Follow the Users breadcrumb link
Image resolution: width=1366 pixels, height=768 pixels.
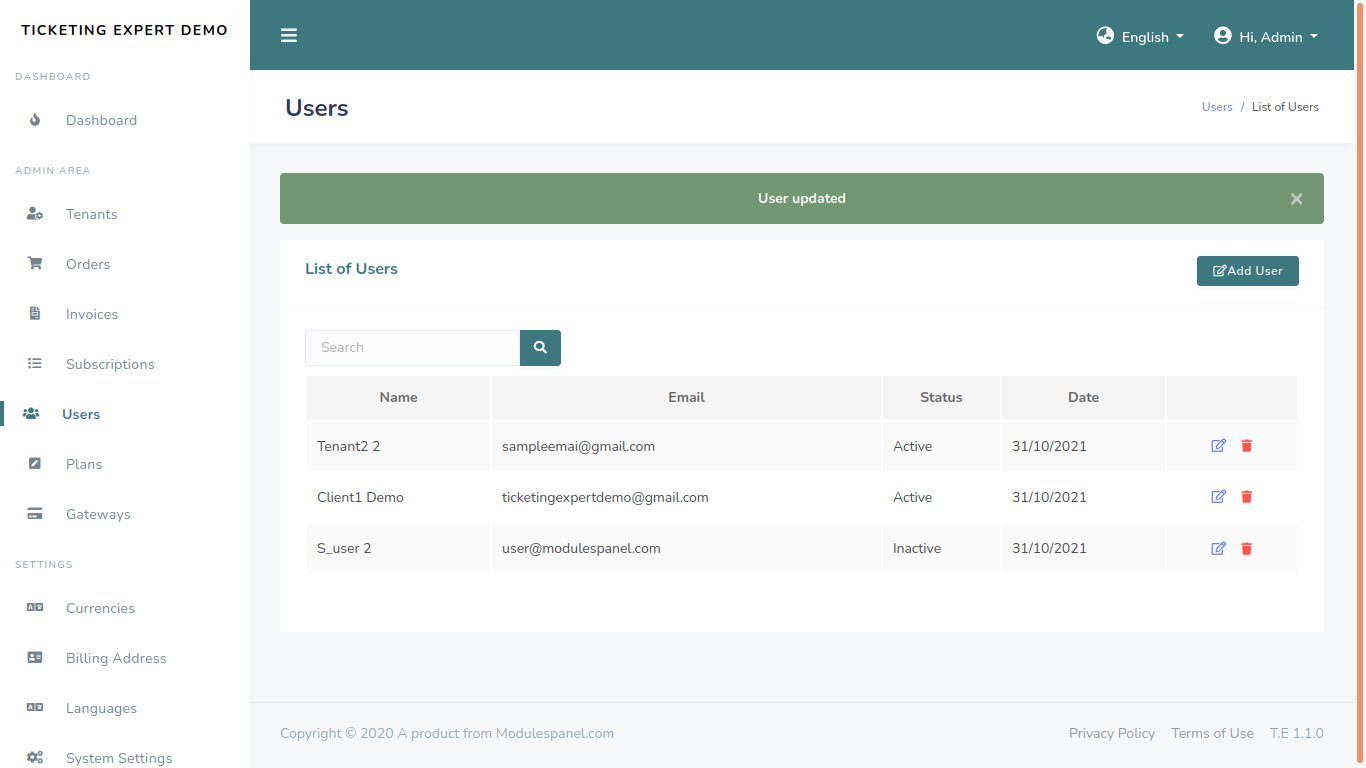coord(1217,106)
